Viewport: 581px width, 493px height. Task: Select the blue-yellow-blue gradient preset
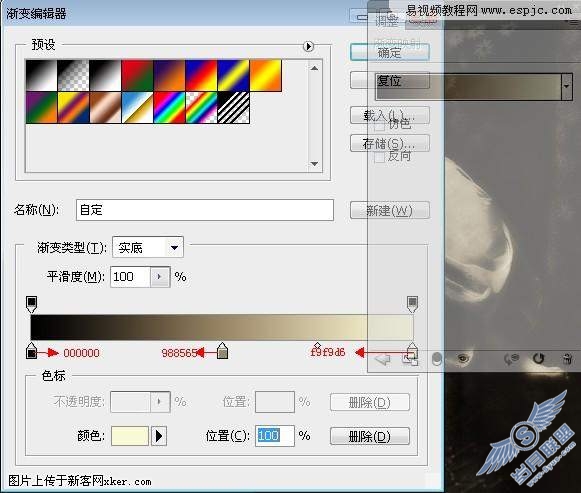(x=233, y=76)
